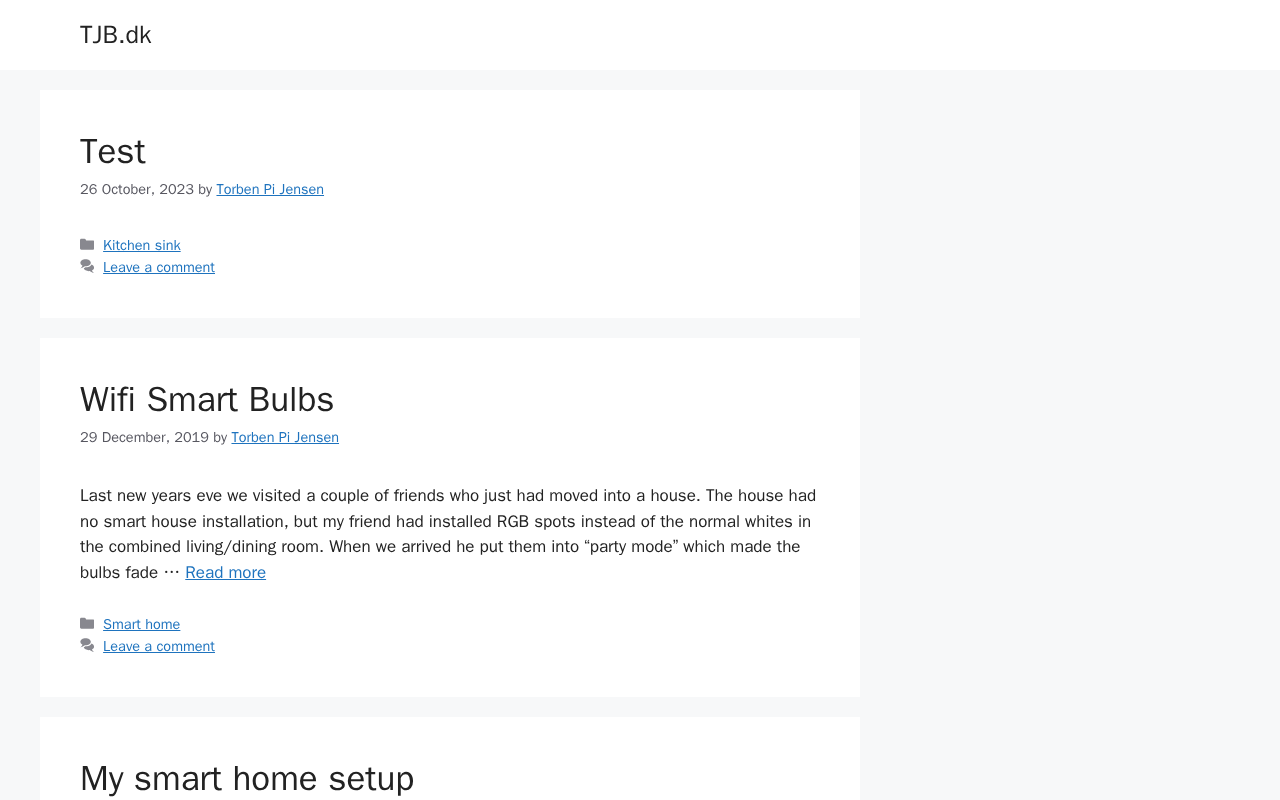Leave a comment on Wifi Smart Bulbs post
The image size is (1280, 800).
[x=159, y=647]
